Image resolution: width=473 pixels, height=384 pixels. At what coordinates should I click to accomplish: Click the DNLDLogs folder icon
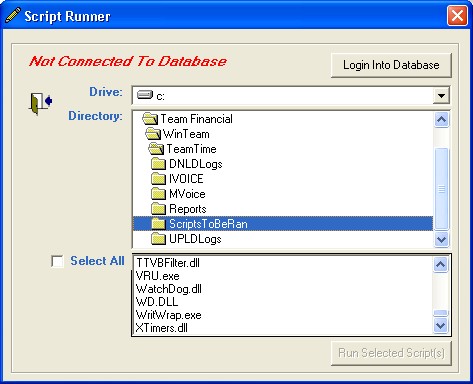click(x=158, y=164)
